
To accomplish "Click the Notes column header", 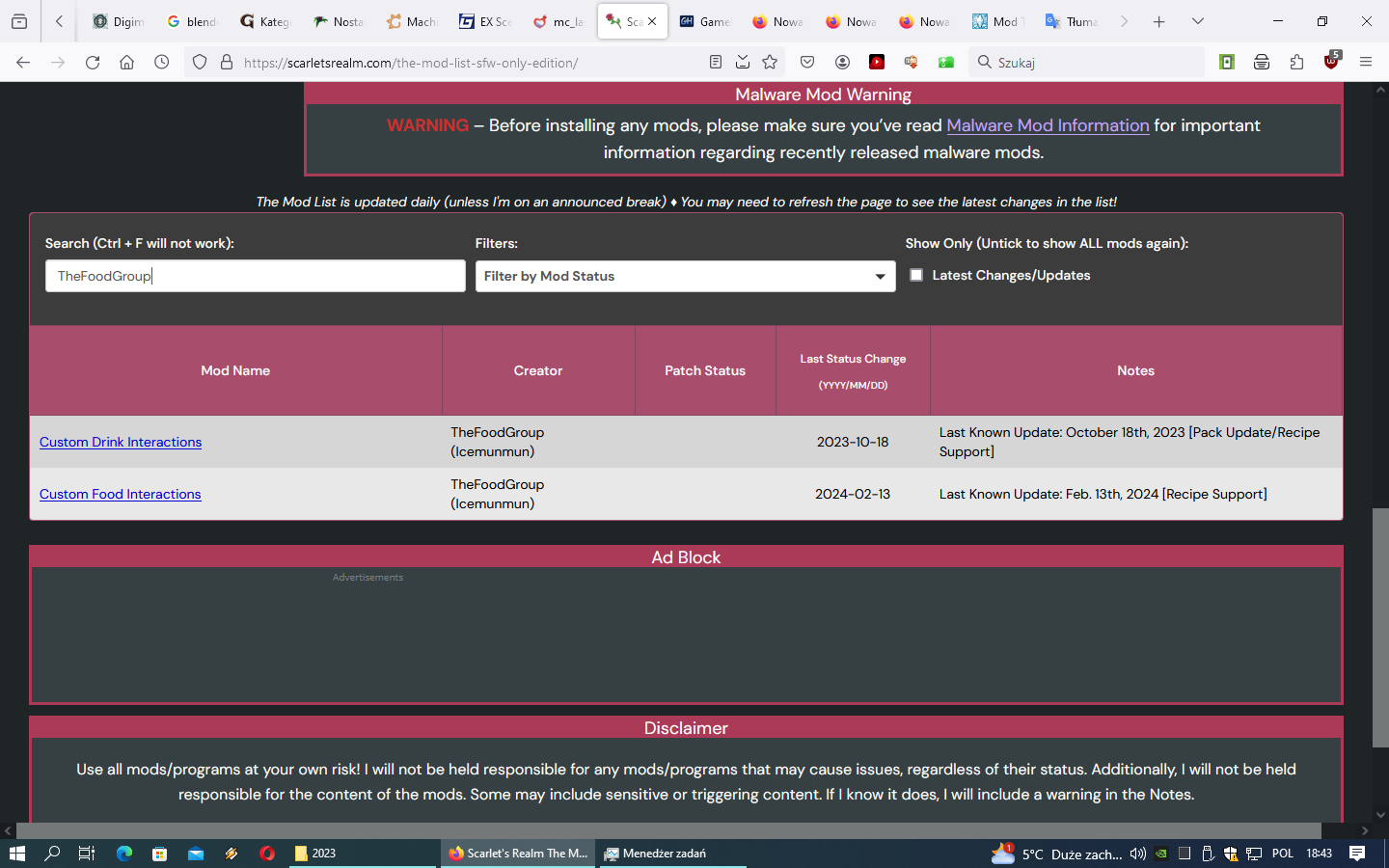I will (1135, 370).
